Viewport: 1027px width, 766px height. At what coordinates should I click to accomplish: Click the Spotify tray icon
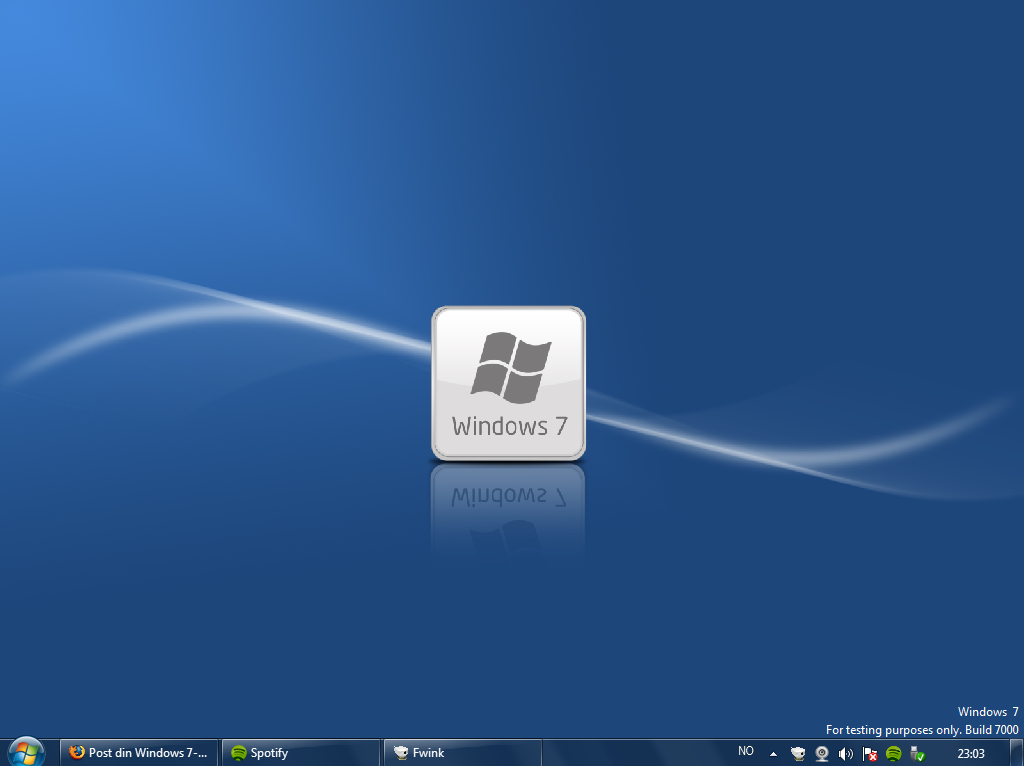(893, 754)
